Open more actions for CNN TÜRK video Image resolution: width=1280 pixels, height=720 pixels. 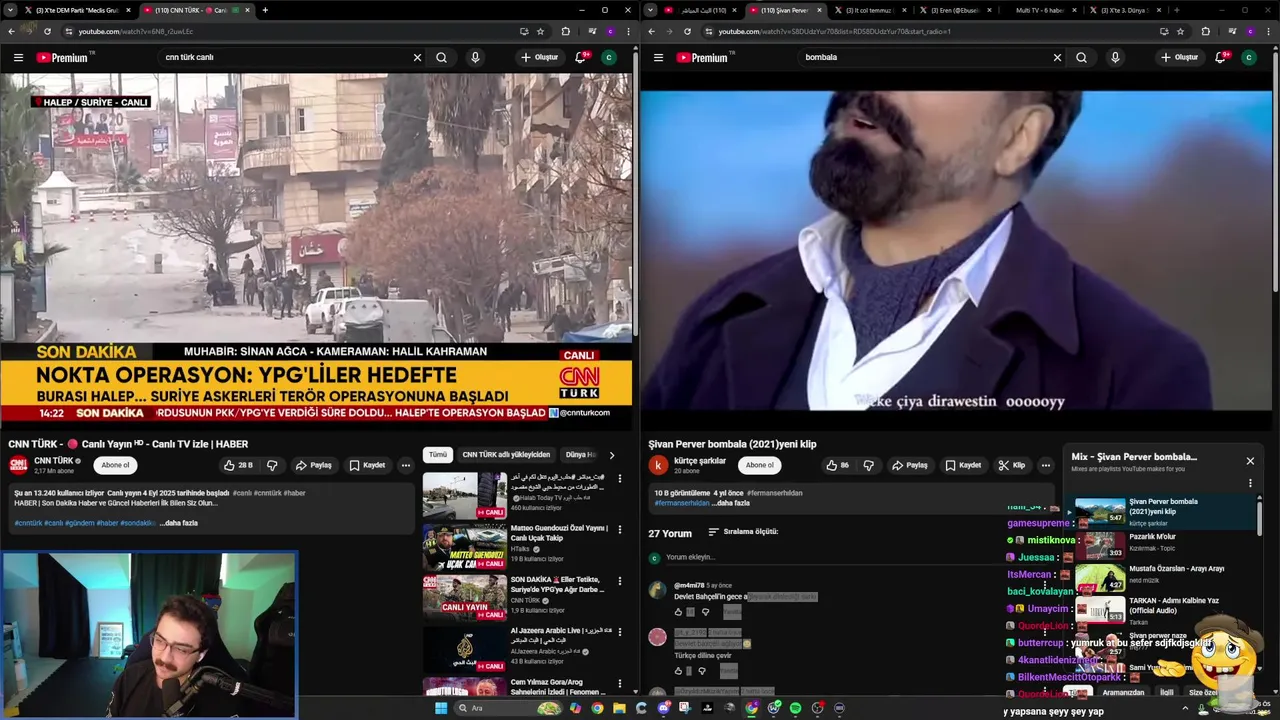(405, 465)
